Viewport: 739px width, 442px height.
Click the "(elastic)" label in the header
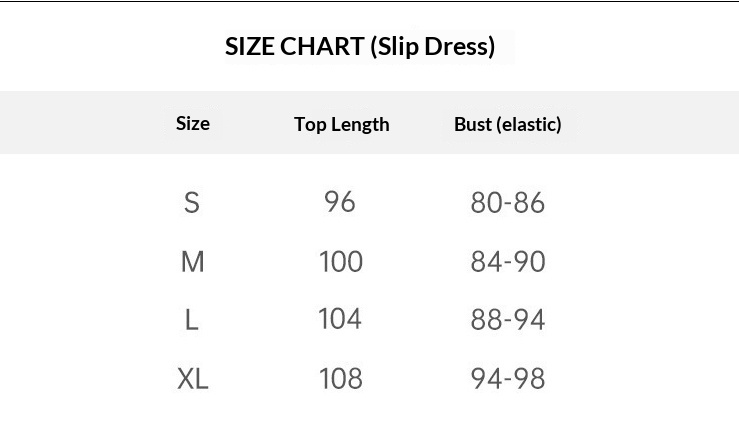point(529,124)
